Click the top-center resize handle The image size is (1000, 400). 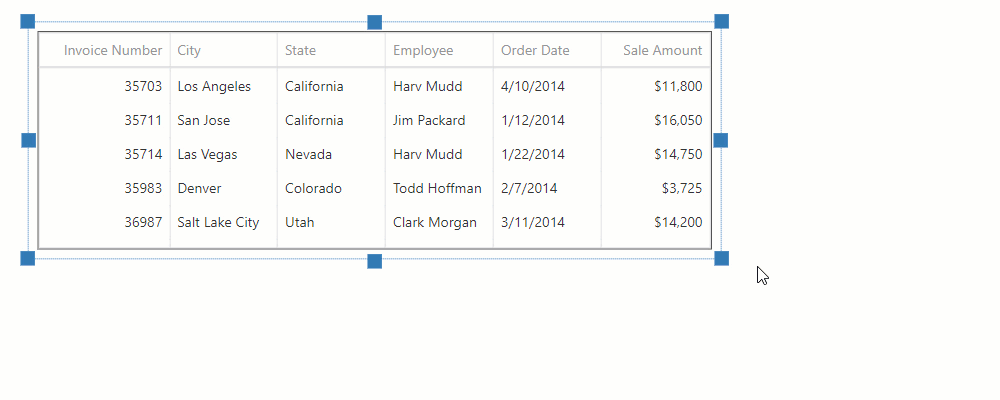(x=375, y=22)
